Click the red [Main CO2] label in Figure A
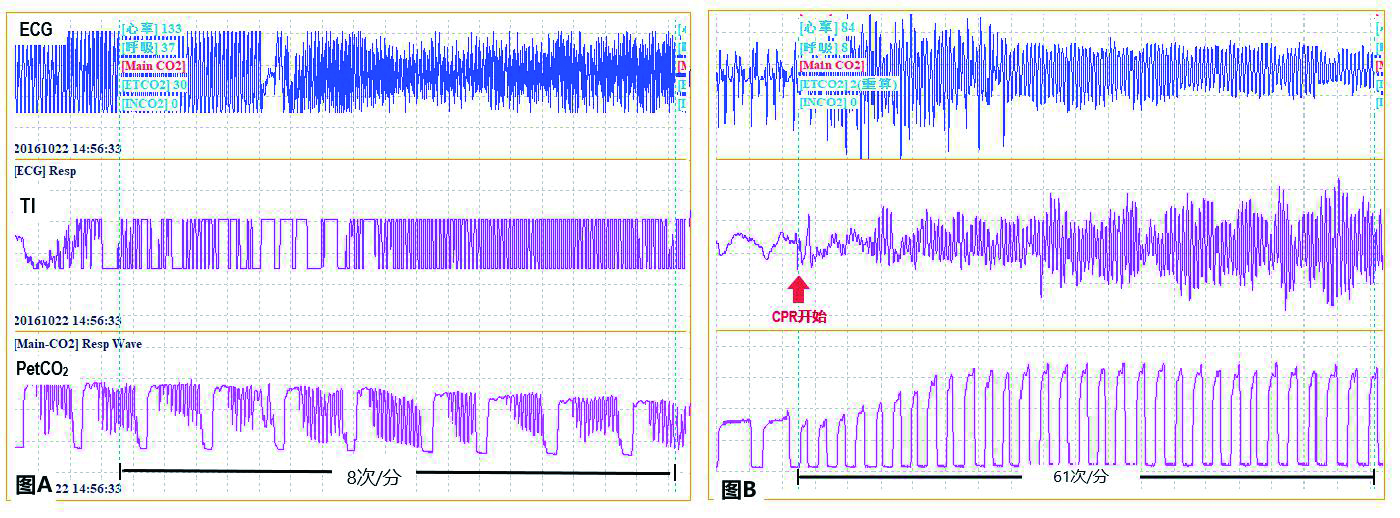Screen dimensions: 1400x518 pyautogui.click(x=153, y=66)
